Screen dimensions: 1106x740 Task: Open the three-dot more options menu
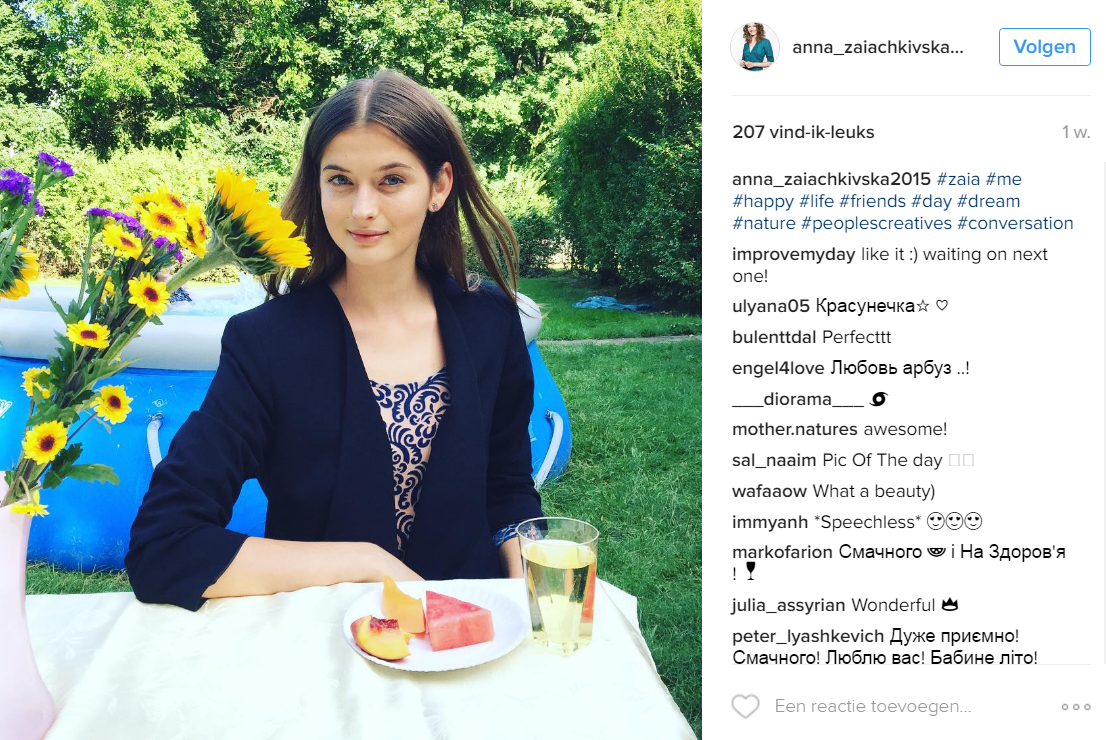pos(1076,707)
